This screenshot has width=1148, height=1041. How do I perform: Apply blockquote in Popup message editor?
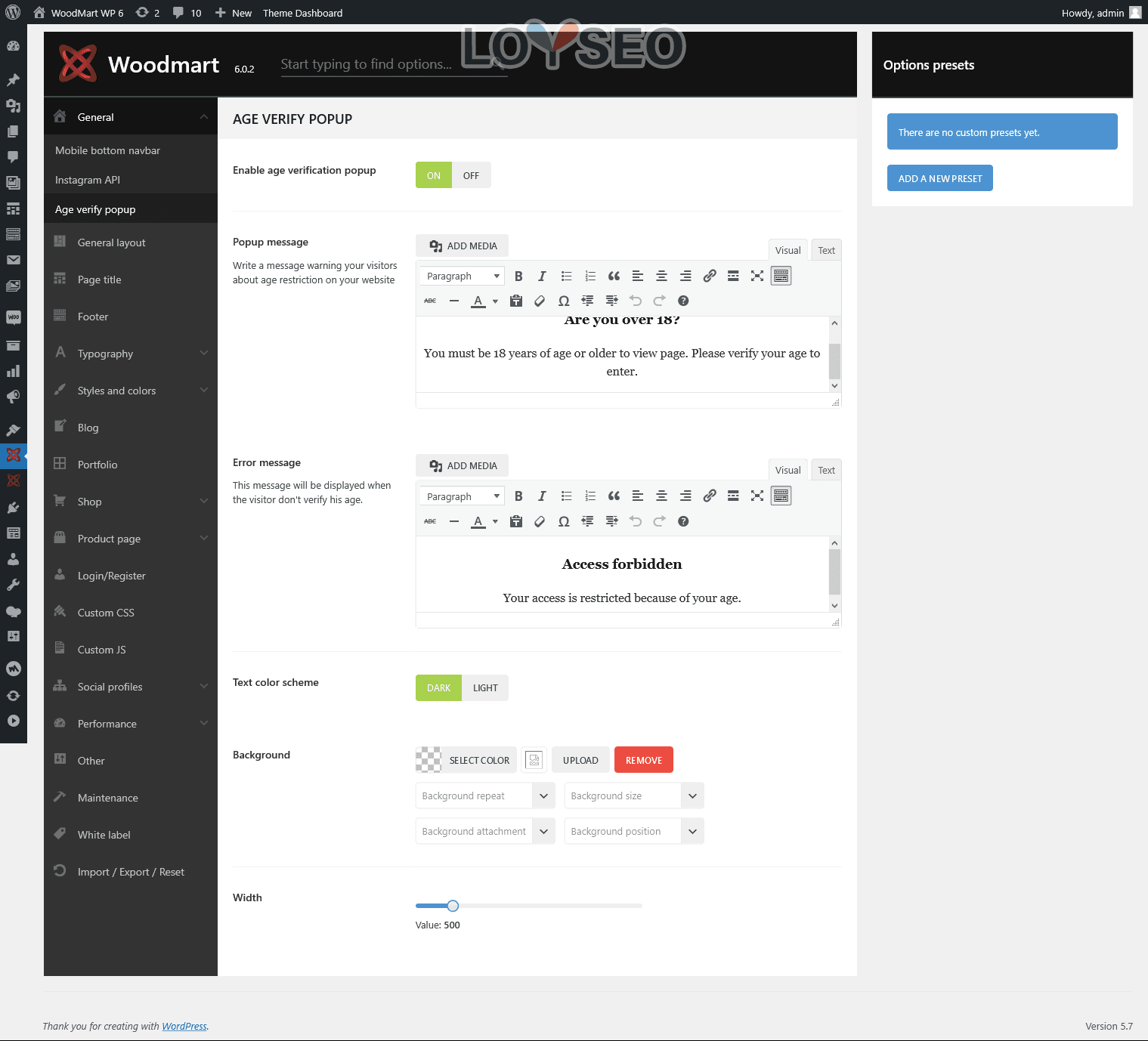pyautogui.click(x=614, y=276)
